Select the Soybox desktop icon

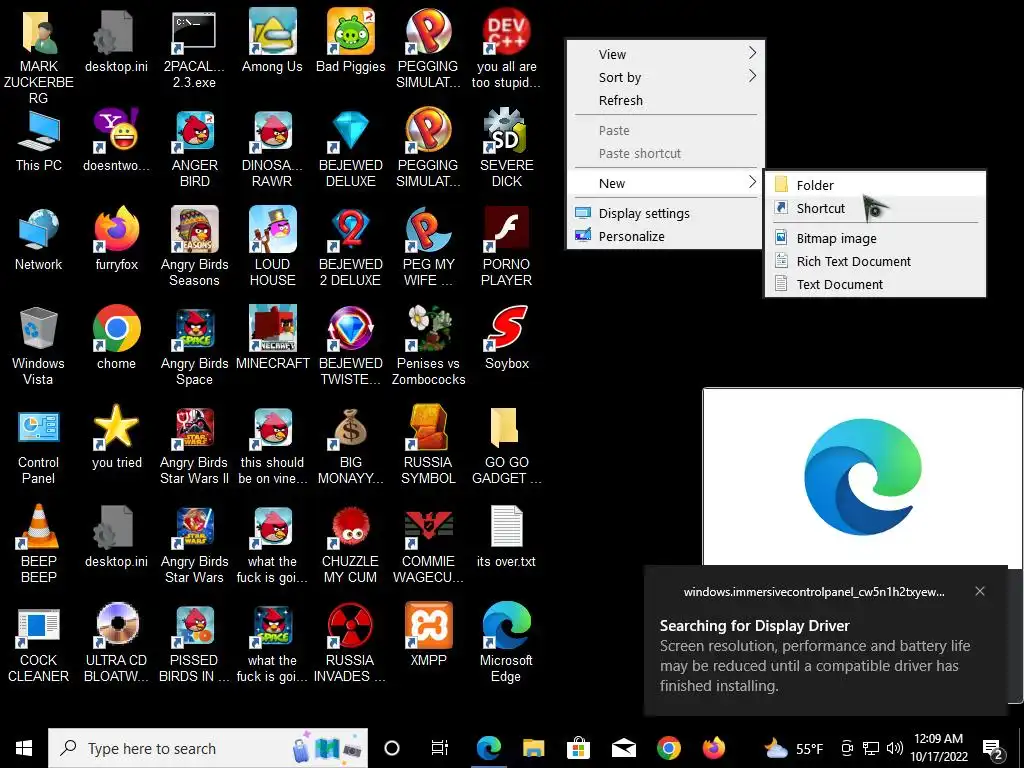click(x=507, y=338)
